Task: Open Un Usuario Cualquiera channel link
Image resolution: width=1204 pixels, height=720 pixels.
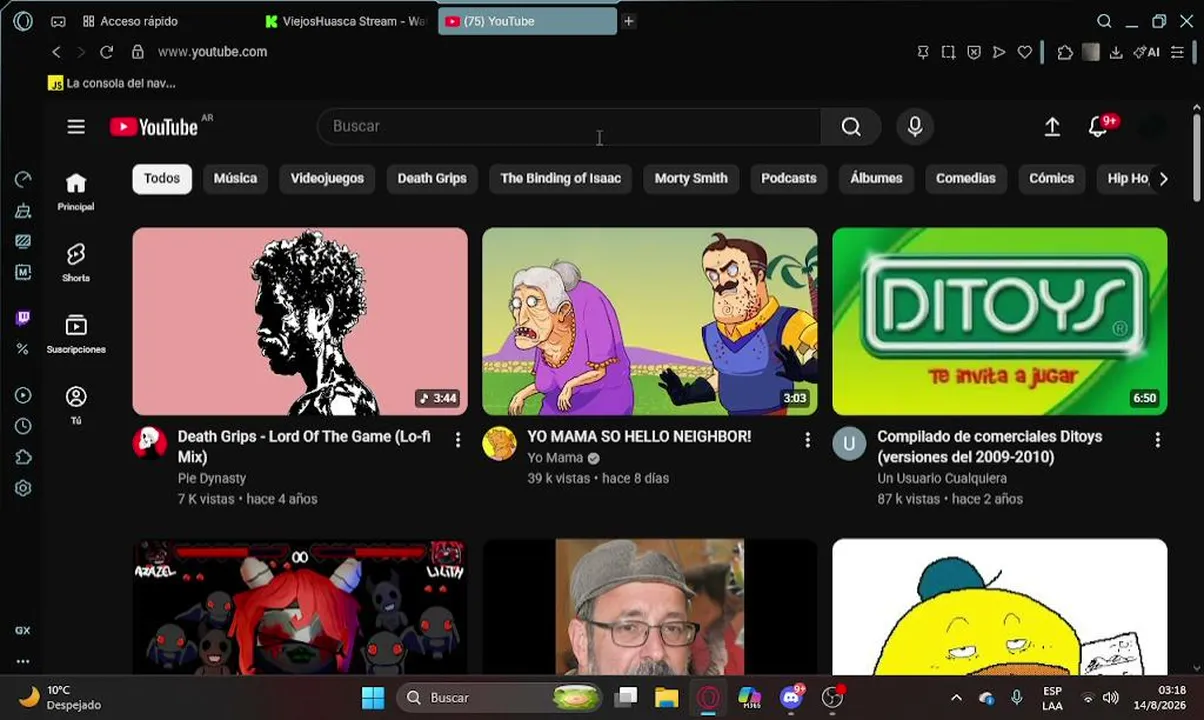Action: 942,478
